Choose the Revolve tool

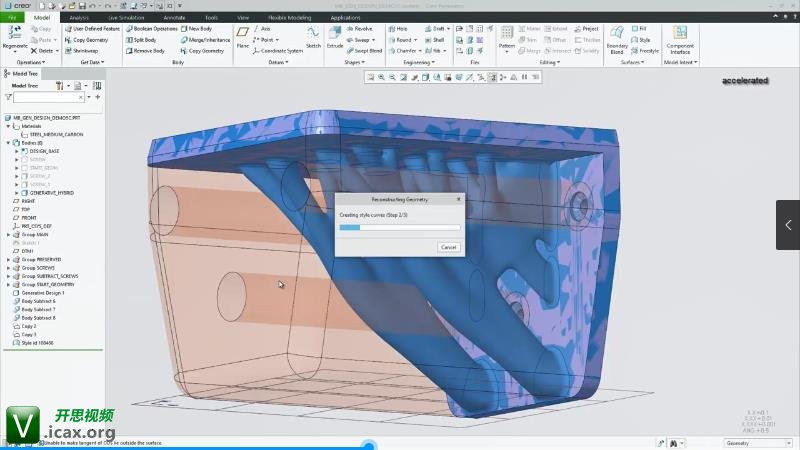358,29
